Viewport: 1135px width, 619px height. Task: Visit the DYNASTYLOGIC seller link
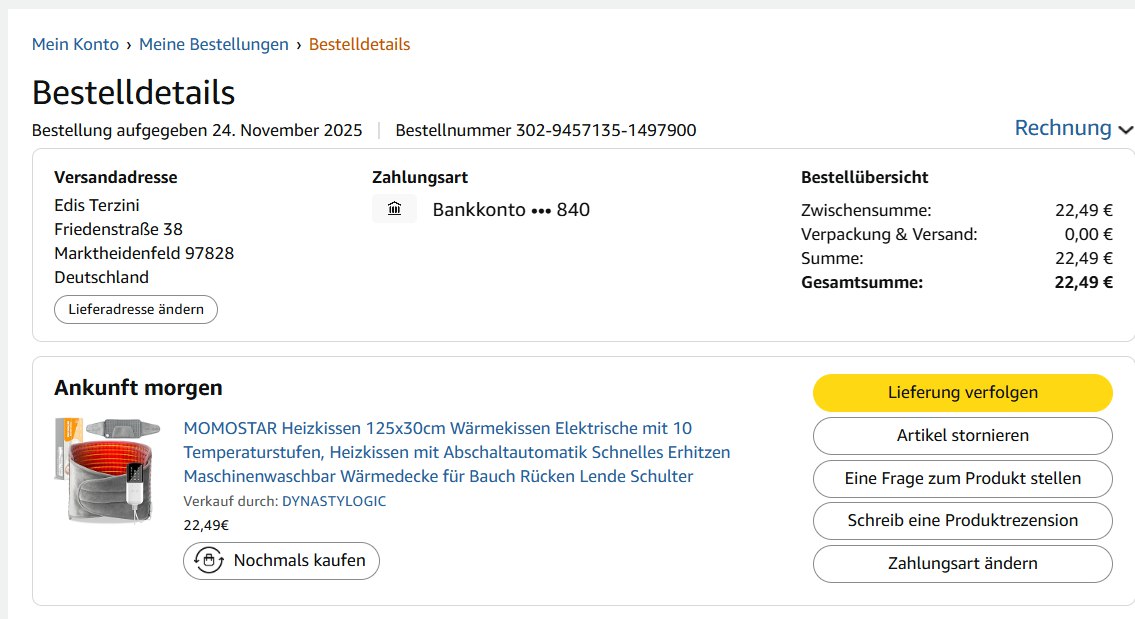pyautogui.click(x=333, y=501)
